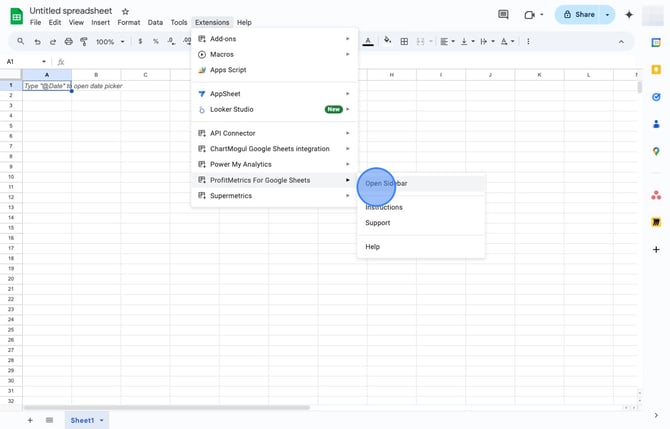Undo the last action
Image resolution: width=670 pixels, height=429 pixels.
pyautogui.click(x=38, y=41)
